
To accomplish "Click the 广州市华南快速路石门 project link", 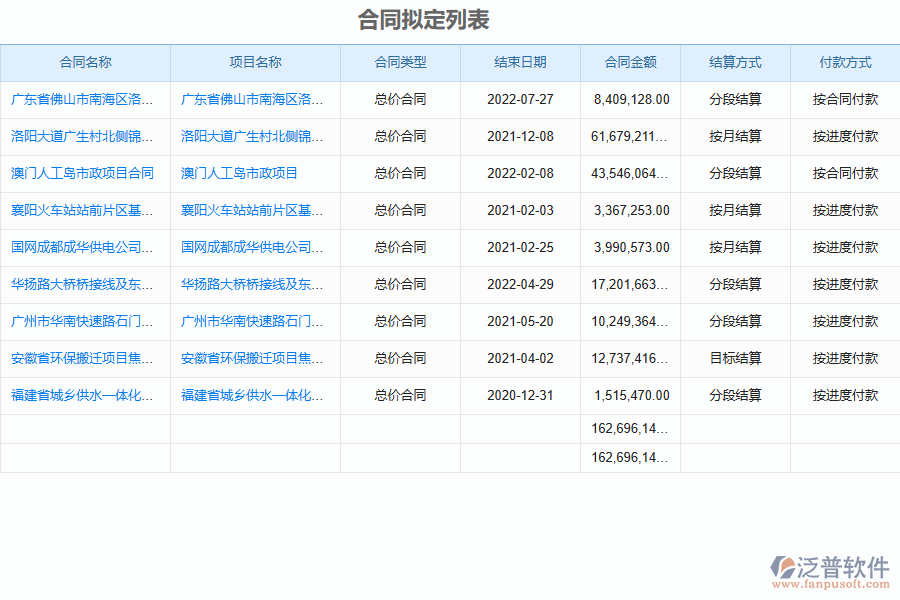I will [x=252, y=321].
